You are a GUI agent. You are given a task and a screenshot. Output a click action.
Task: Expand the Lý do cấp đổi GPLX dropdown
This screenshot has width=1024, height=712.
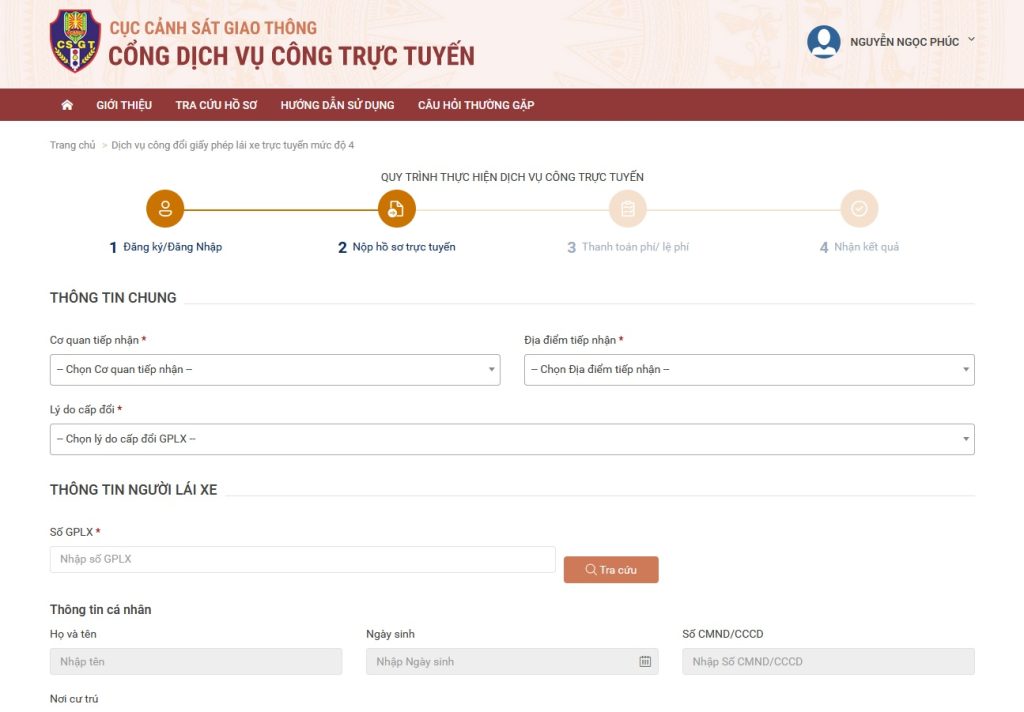coord(512,439)
